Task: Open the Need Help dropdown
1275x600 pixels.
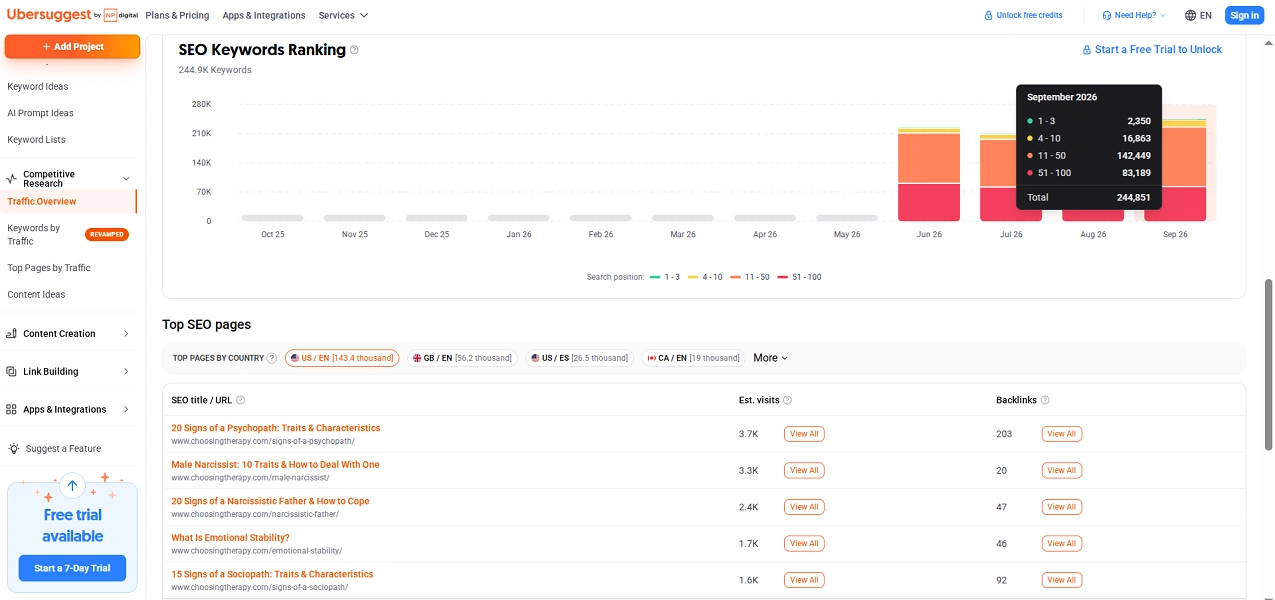Action: (x=1133, y=15)
